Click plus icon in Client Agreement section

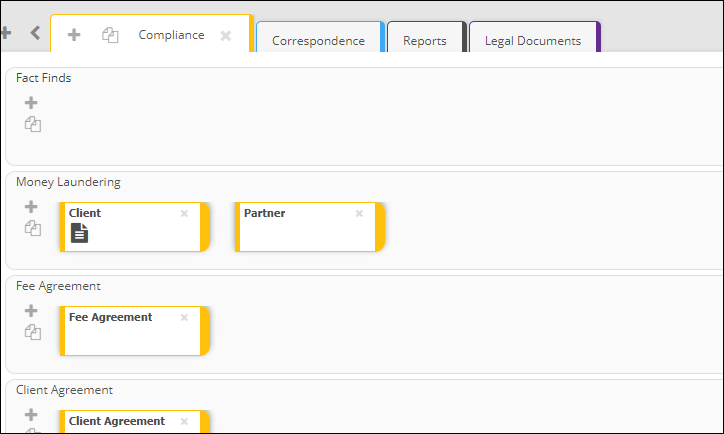(31, 414)
